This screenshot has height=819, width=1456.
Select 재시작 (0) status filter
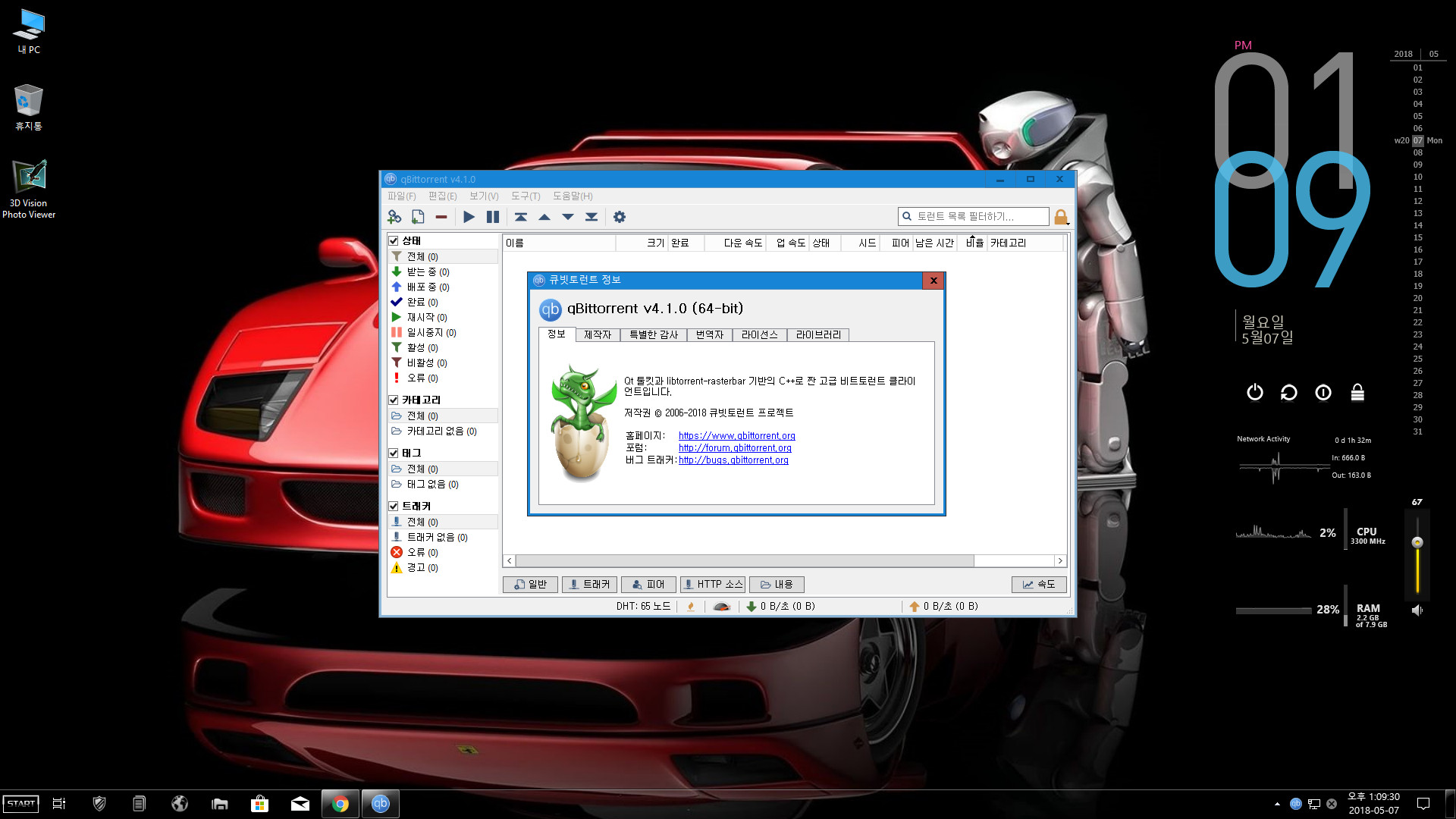point(443,318)
